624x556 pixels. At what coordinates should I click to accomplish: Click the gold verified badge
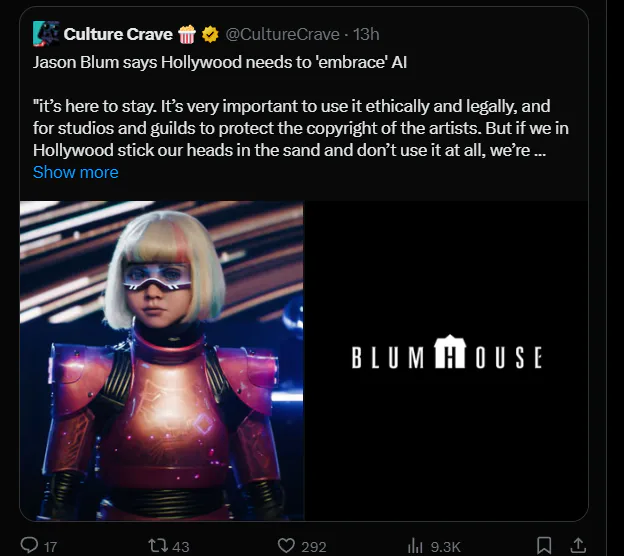click(209, 35)
